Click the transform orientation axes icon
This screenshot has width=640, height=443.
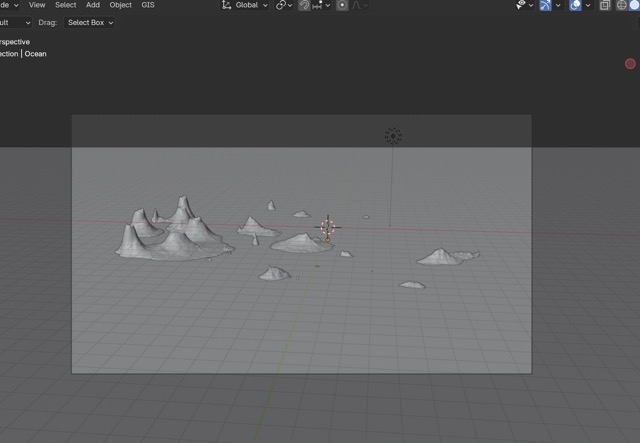(x=227, y=5)
